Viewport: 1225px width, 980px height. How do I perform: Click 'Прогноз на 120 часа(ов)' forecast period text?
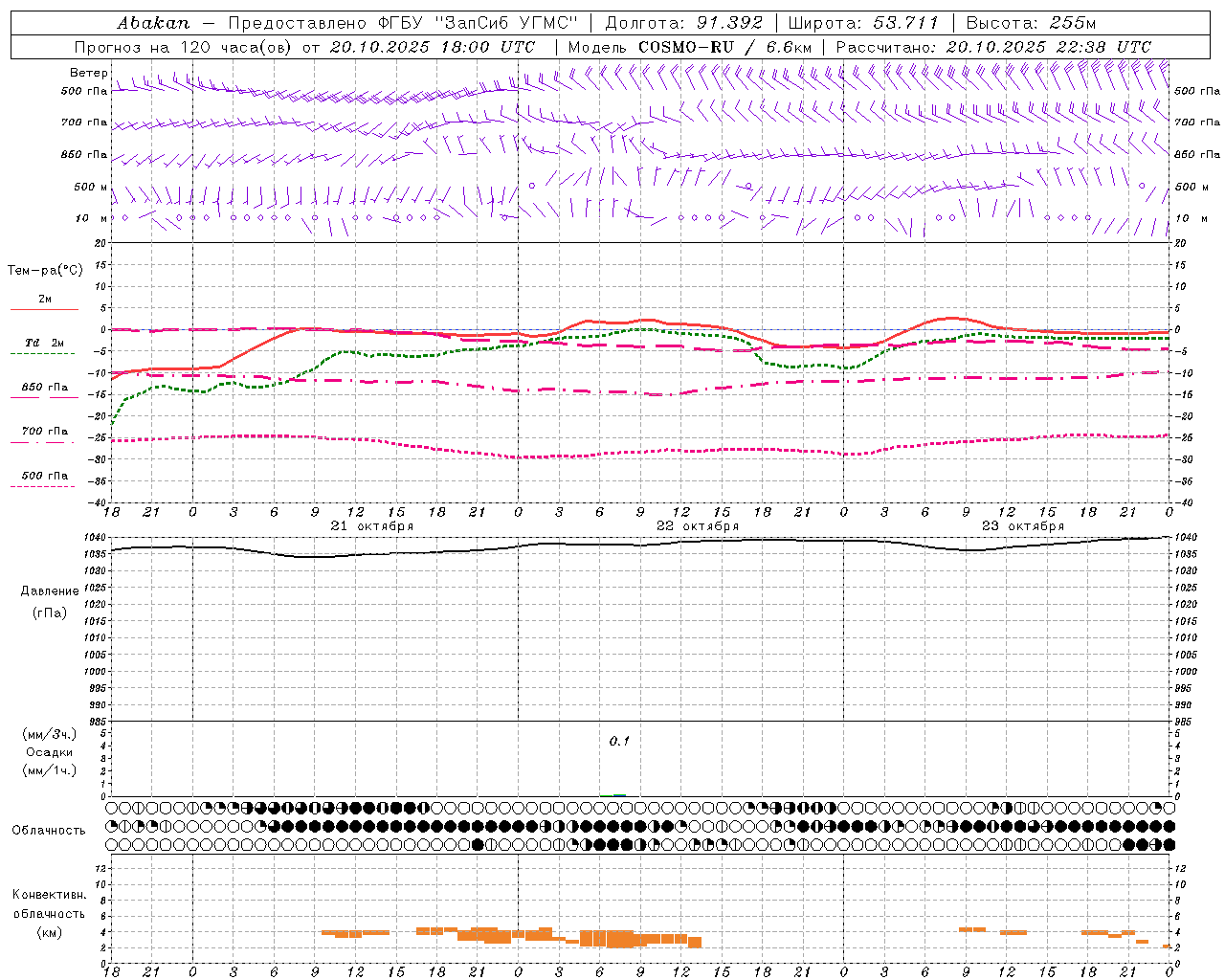coord(184,46)
